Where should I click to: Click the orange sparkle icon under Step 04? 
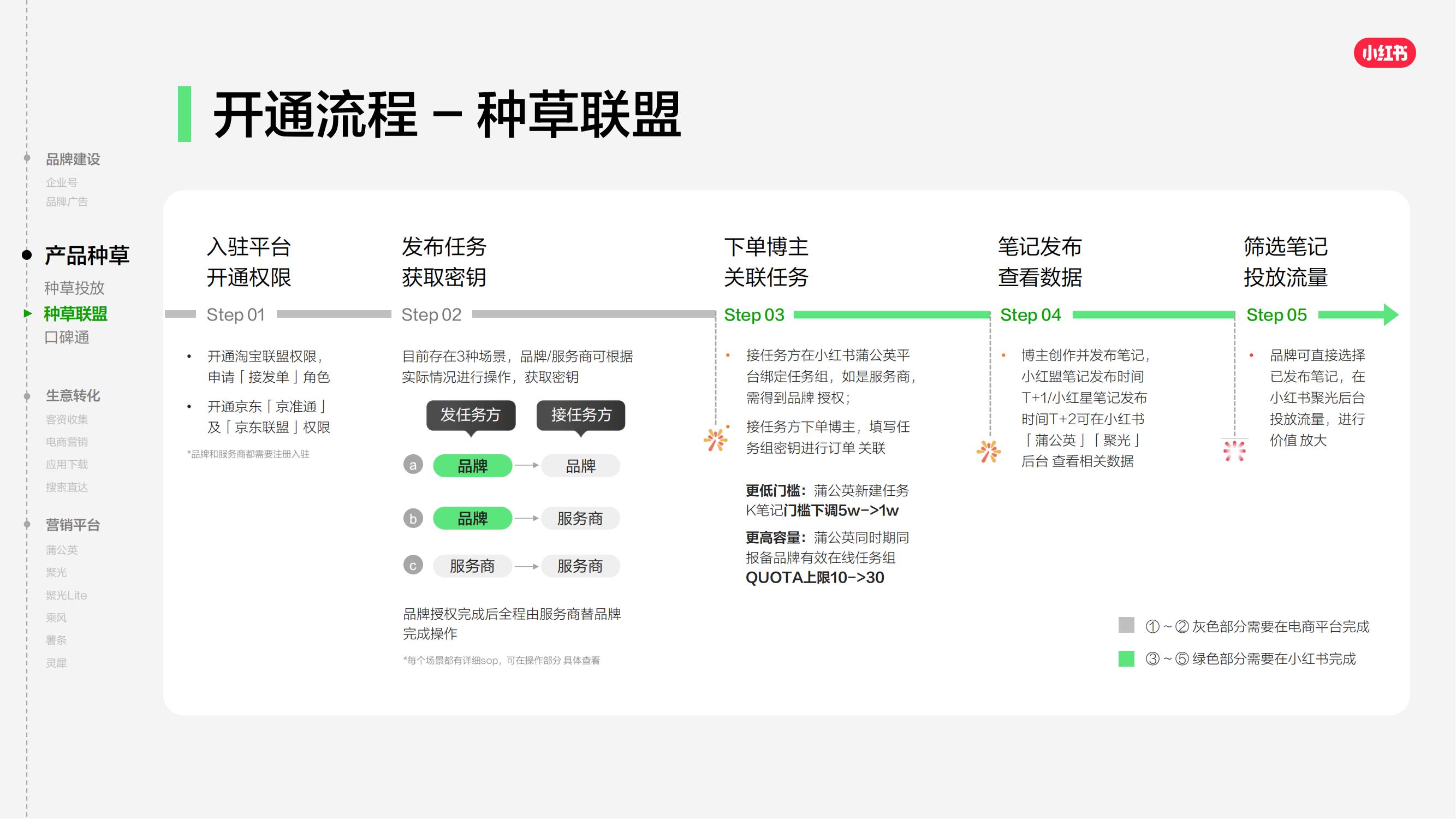tap(989, 452)
